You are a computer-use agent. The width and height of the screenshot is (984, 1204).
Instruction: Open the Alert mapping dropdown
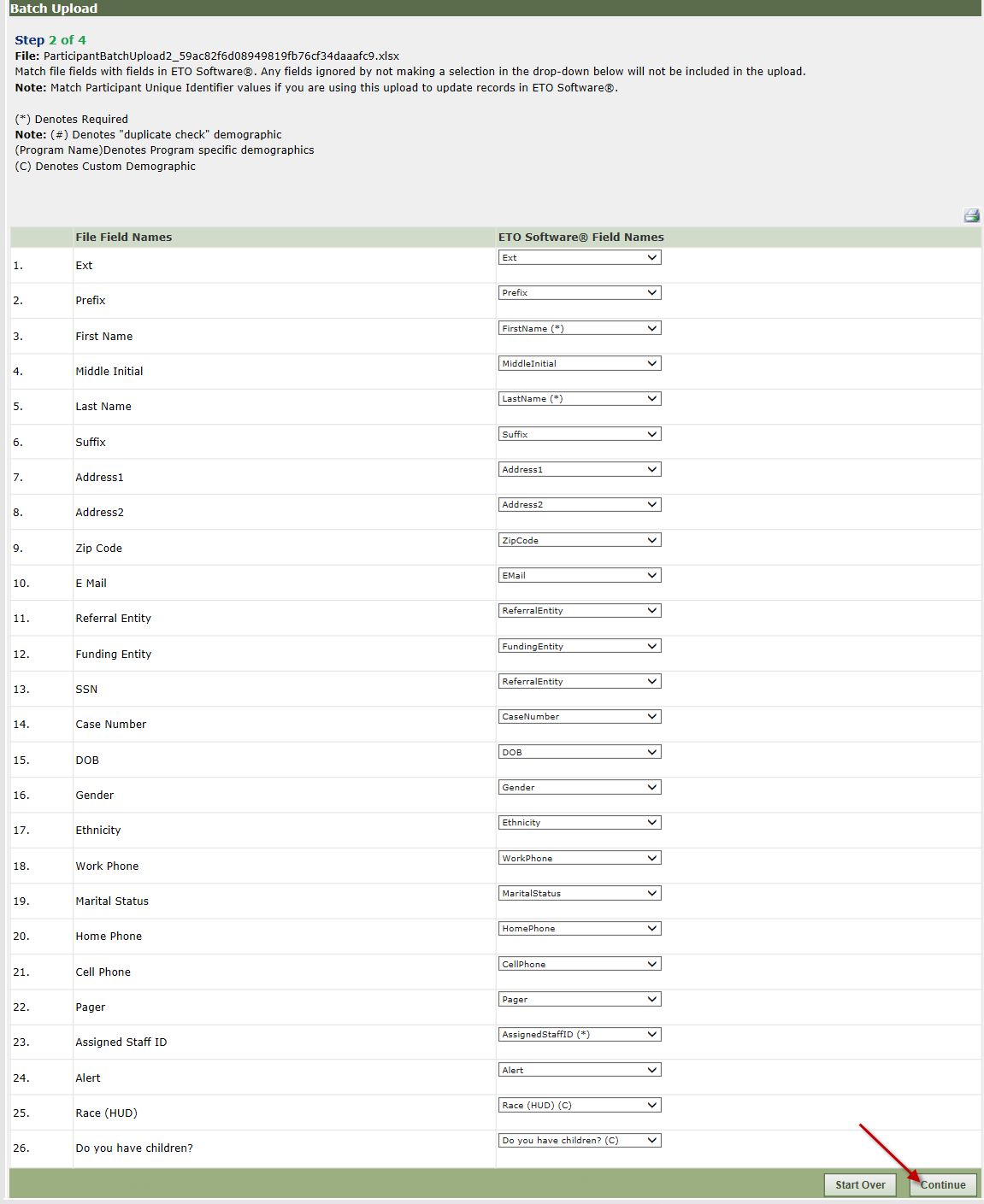point(580,1070)
